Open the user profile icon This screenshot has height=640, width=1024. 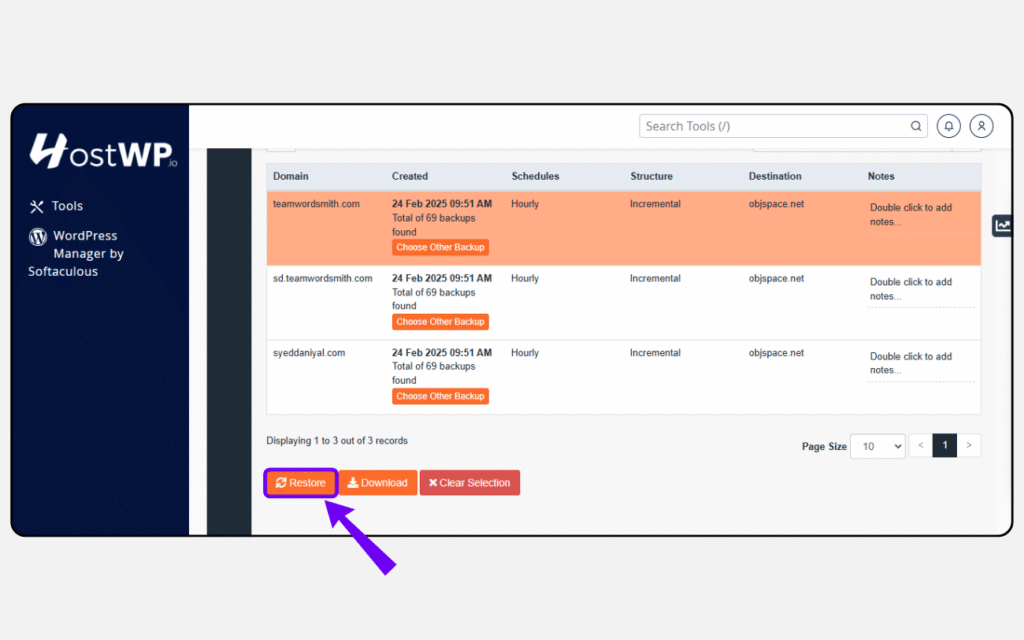[981, 126]
